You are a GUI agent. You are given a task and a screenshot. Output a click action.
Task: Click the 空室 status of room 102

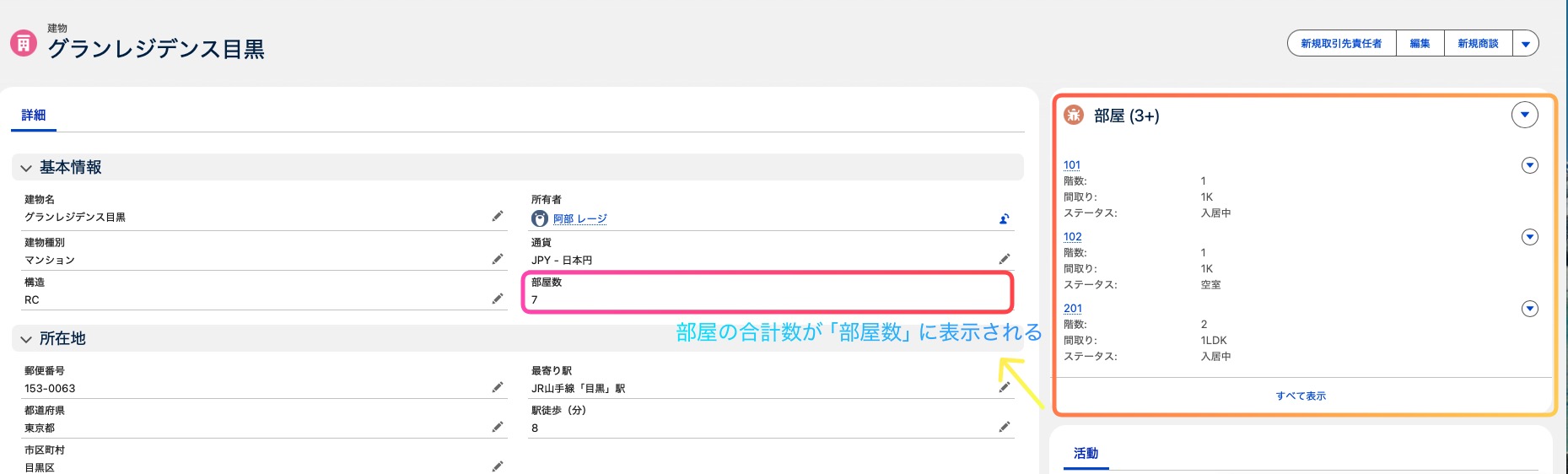click(x=1211, y=285)
